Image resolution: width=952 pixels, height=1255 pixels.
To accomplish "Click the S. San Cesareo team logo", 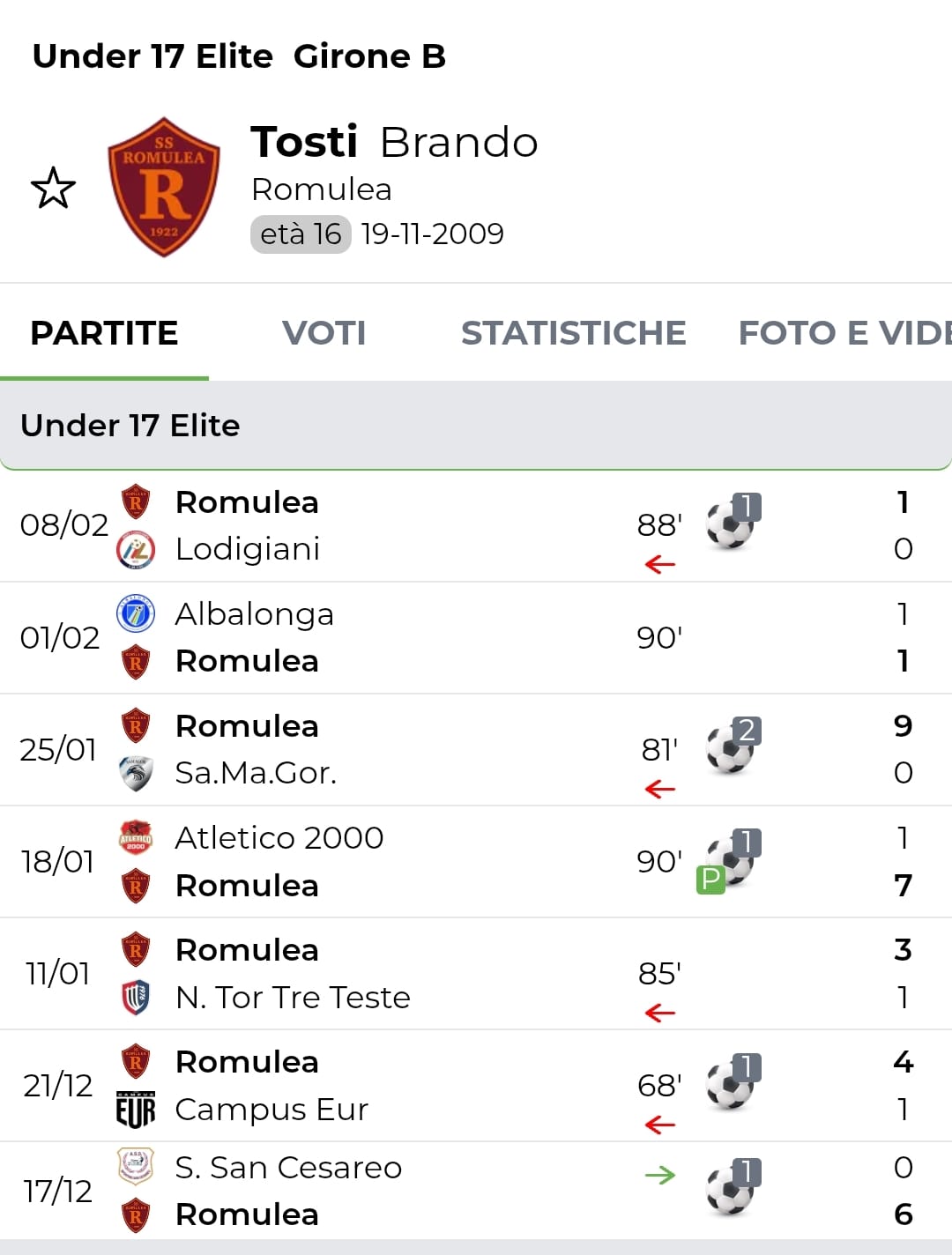I will (x=136, y=1166).
